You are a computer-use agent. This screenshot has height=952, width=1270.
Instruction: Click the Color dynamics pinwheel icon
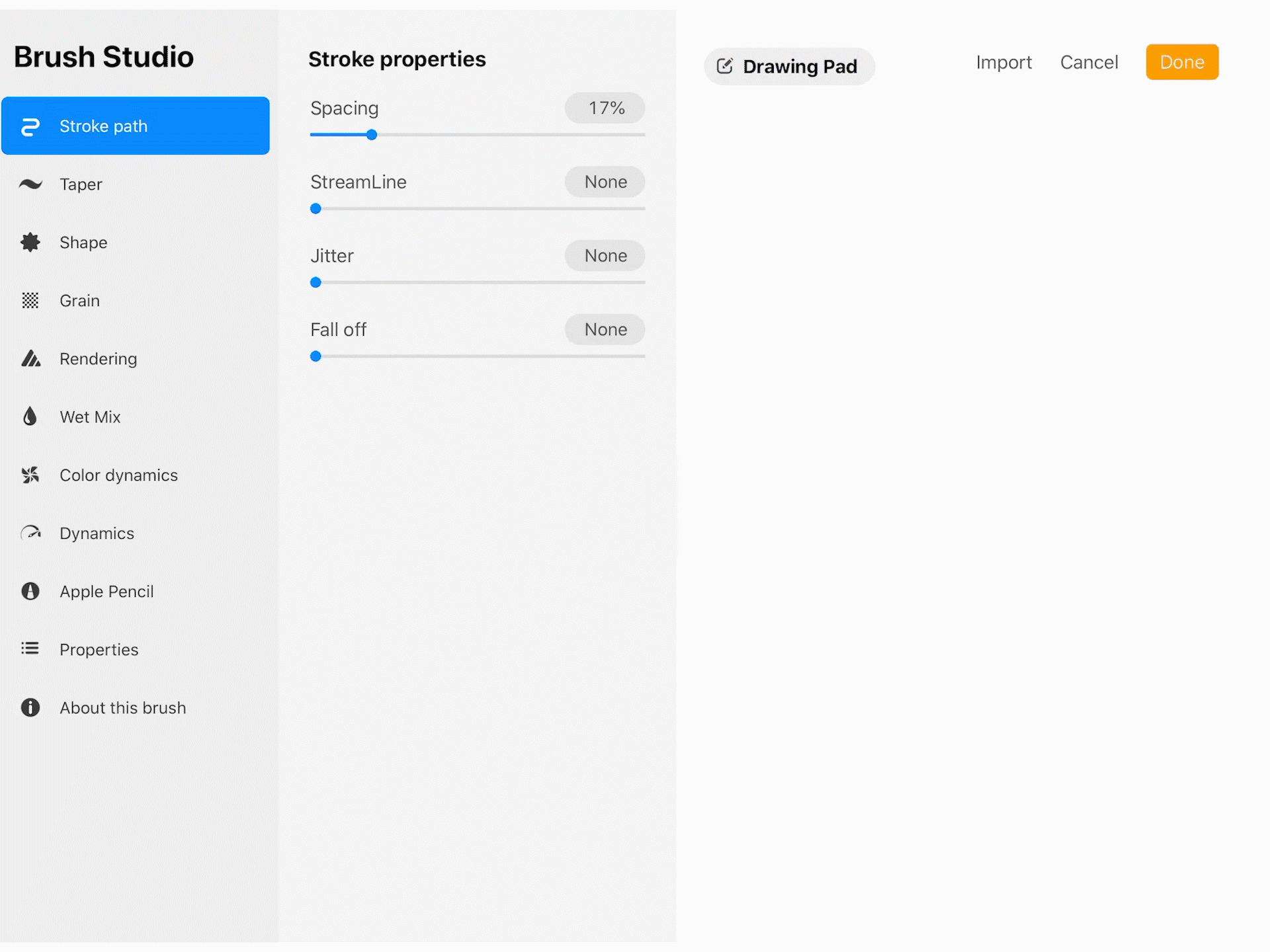click(x=30, y=475)
